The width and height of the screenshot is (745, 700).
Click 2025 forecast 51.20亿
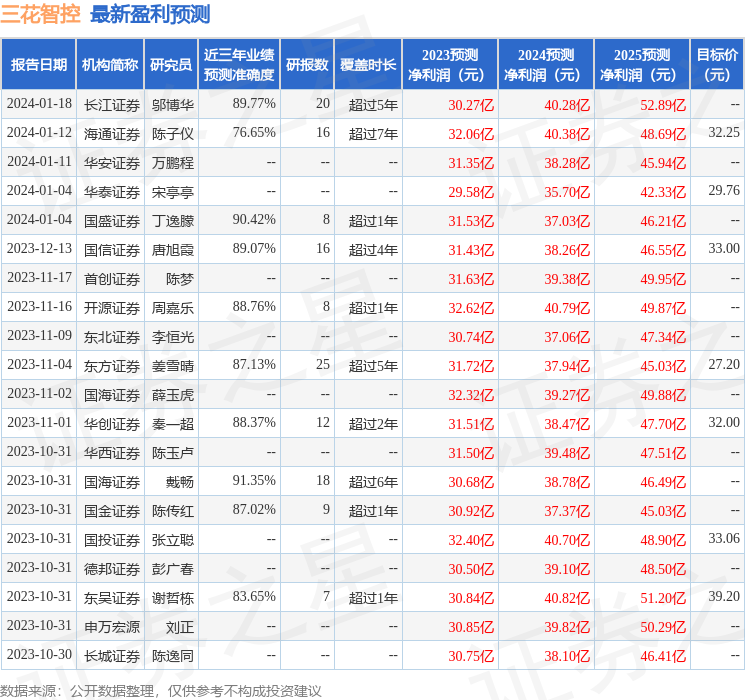(x=663, y=598)
